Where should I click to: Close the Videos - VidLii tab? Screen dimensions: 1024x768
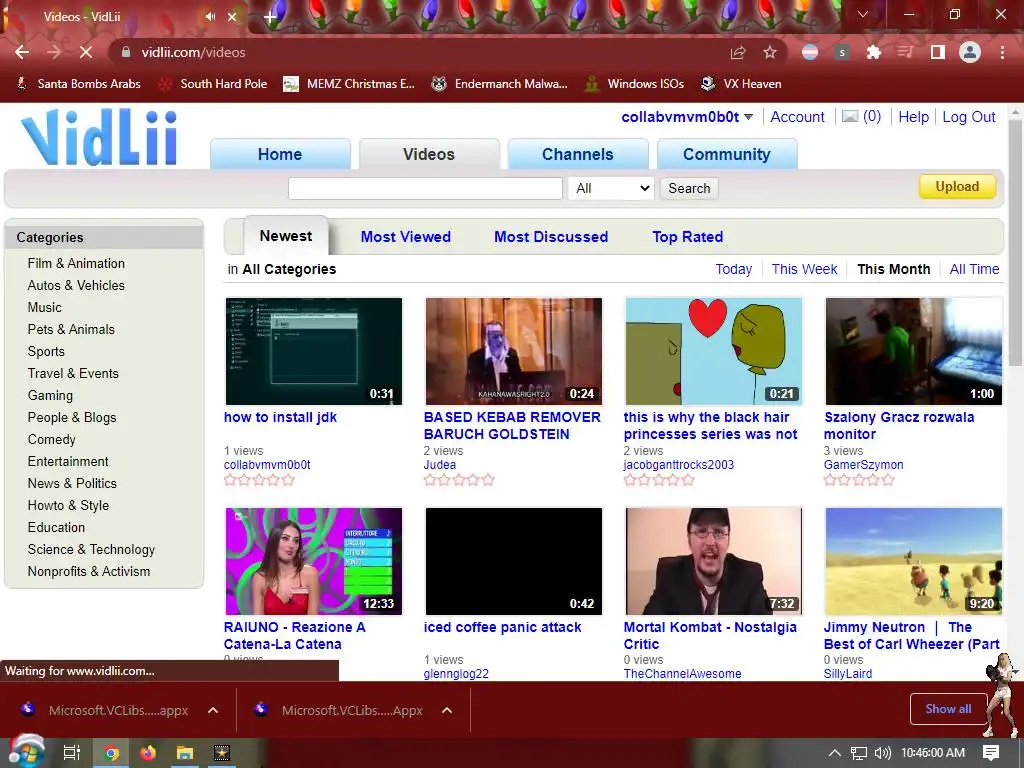232,17
